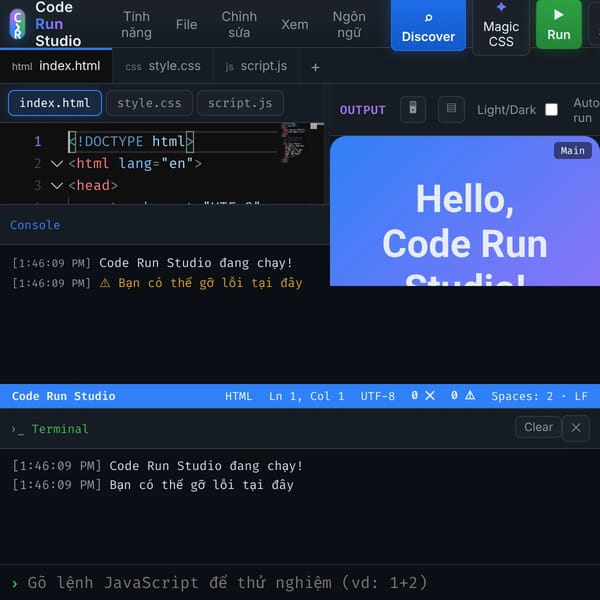Click the error count X icon

pos(430,396)
